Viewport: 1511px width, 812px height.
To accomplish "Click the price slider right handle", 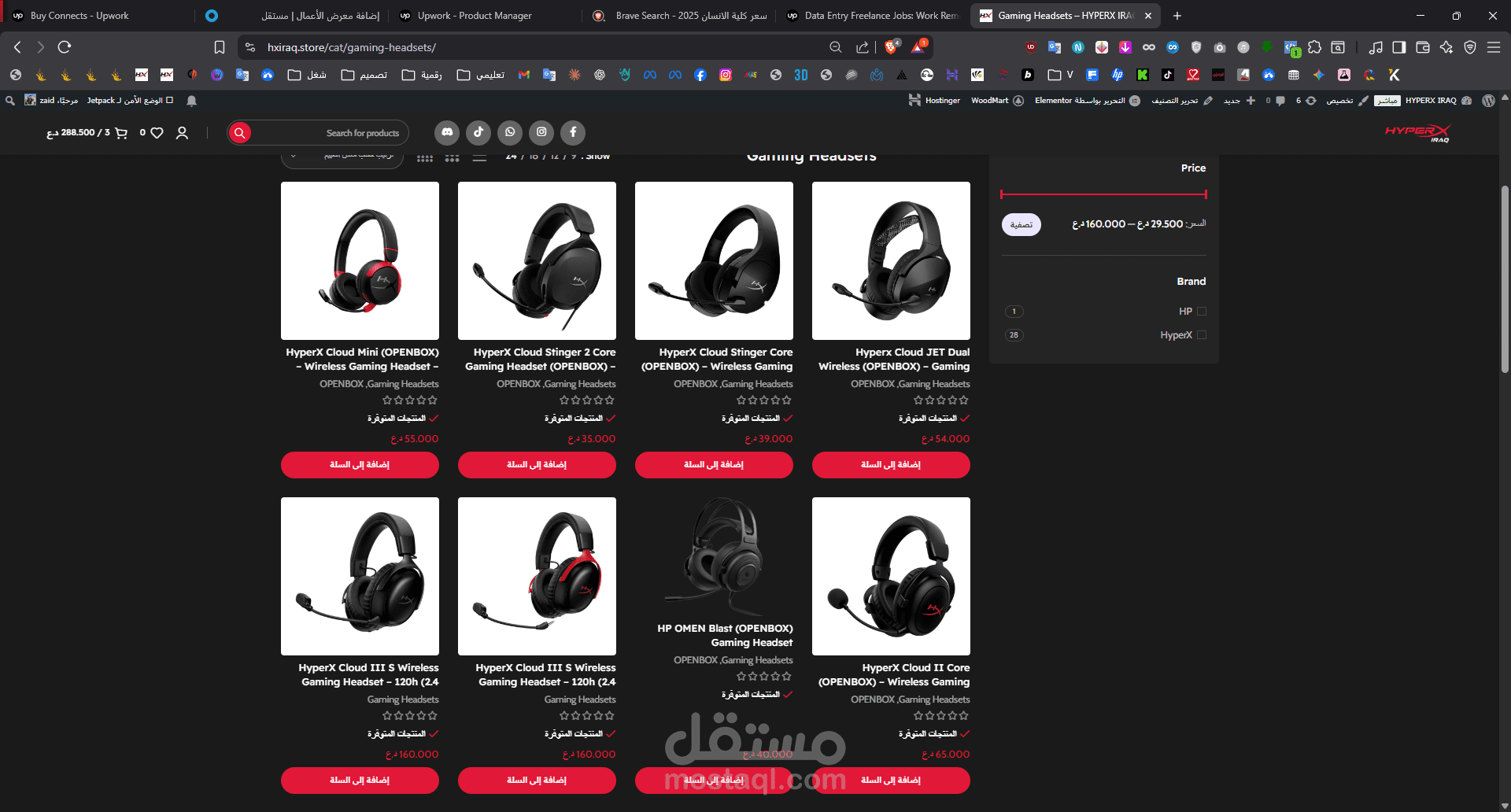I will pyautogui.click(x=1206, y=194).
